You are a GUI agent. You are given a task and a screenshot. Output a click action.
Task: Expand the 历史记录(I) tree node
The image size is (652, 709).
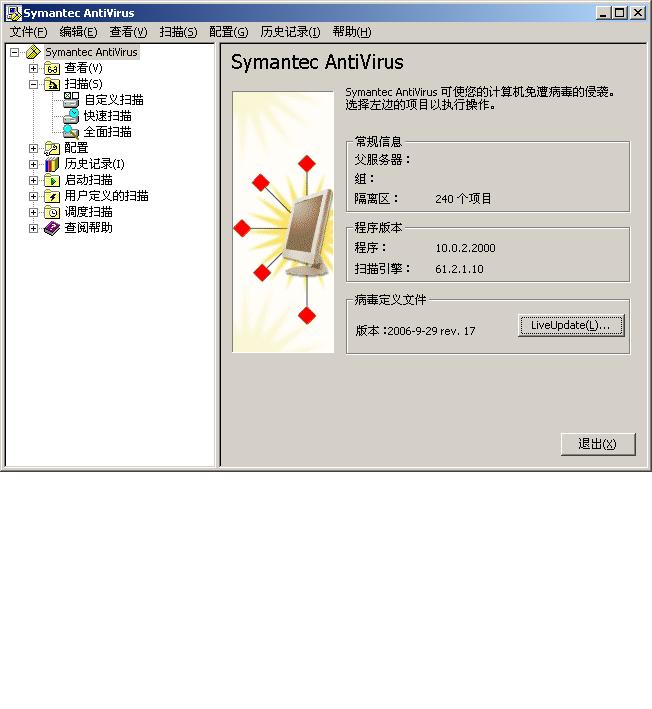[x=33, y=164]
